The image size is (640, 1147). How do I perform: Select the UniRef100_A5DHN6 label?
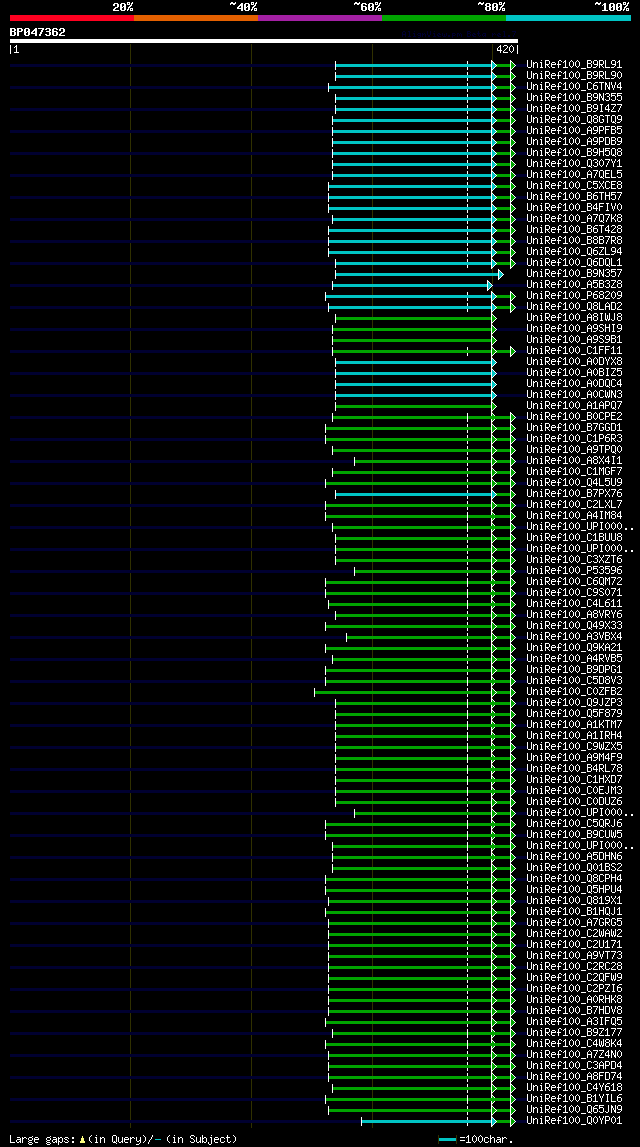574,857
